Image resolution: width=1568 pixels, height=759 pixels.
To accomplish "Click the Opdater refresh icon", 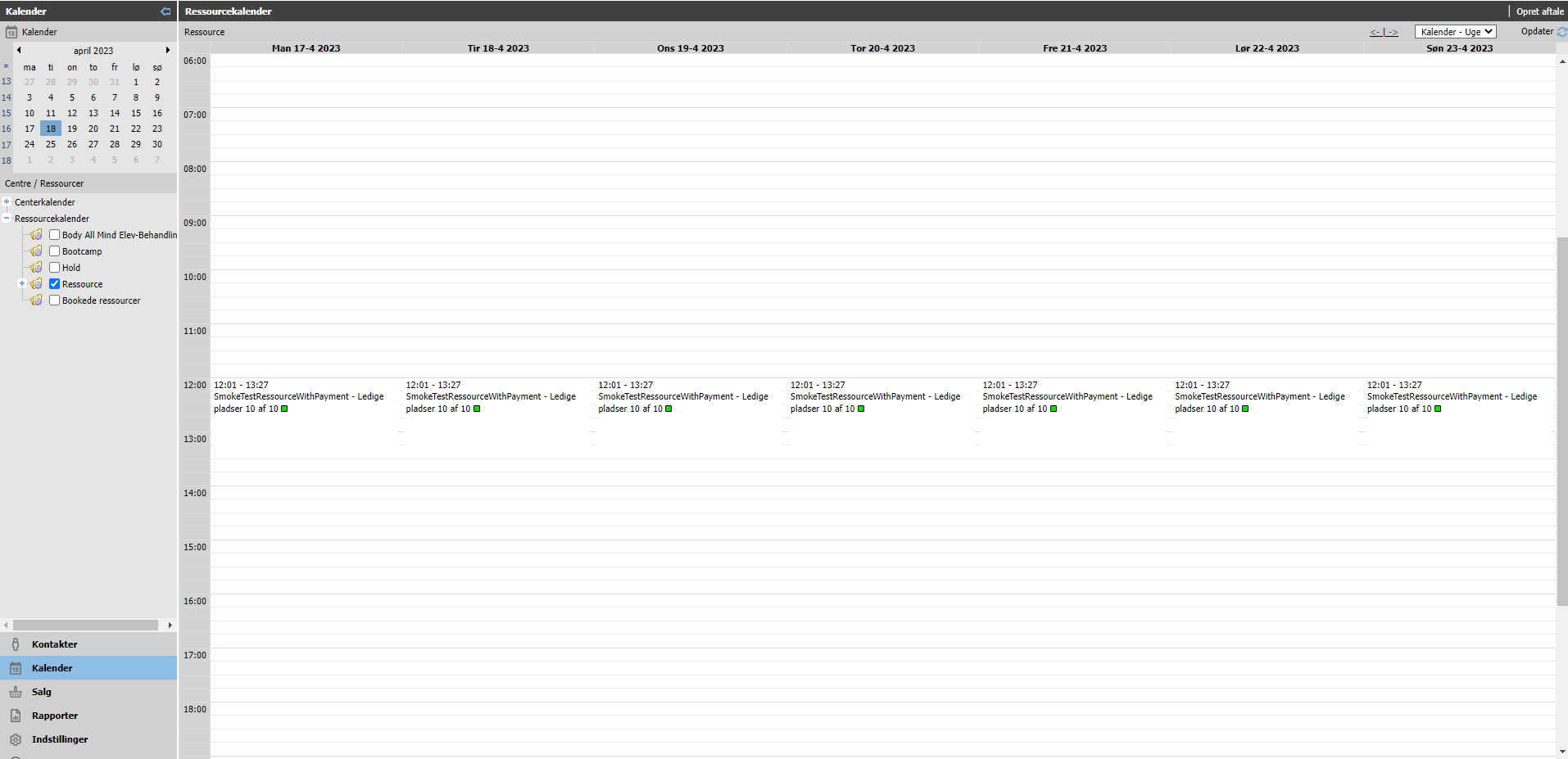I will 1561,32.
